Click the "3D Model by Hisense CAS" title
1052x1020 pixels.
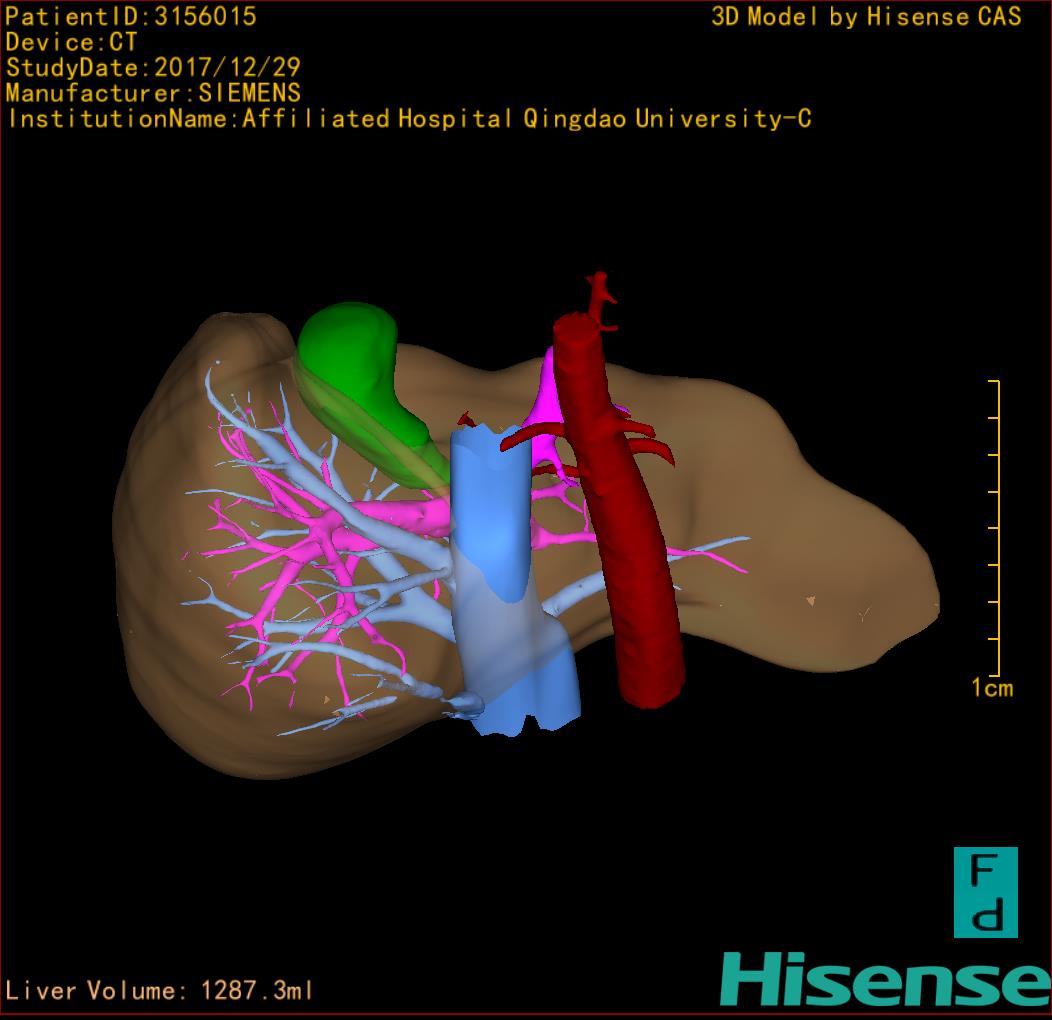point(866,16)
